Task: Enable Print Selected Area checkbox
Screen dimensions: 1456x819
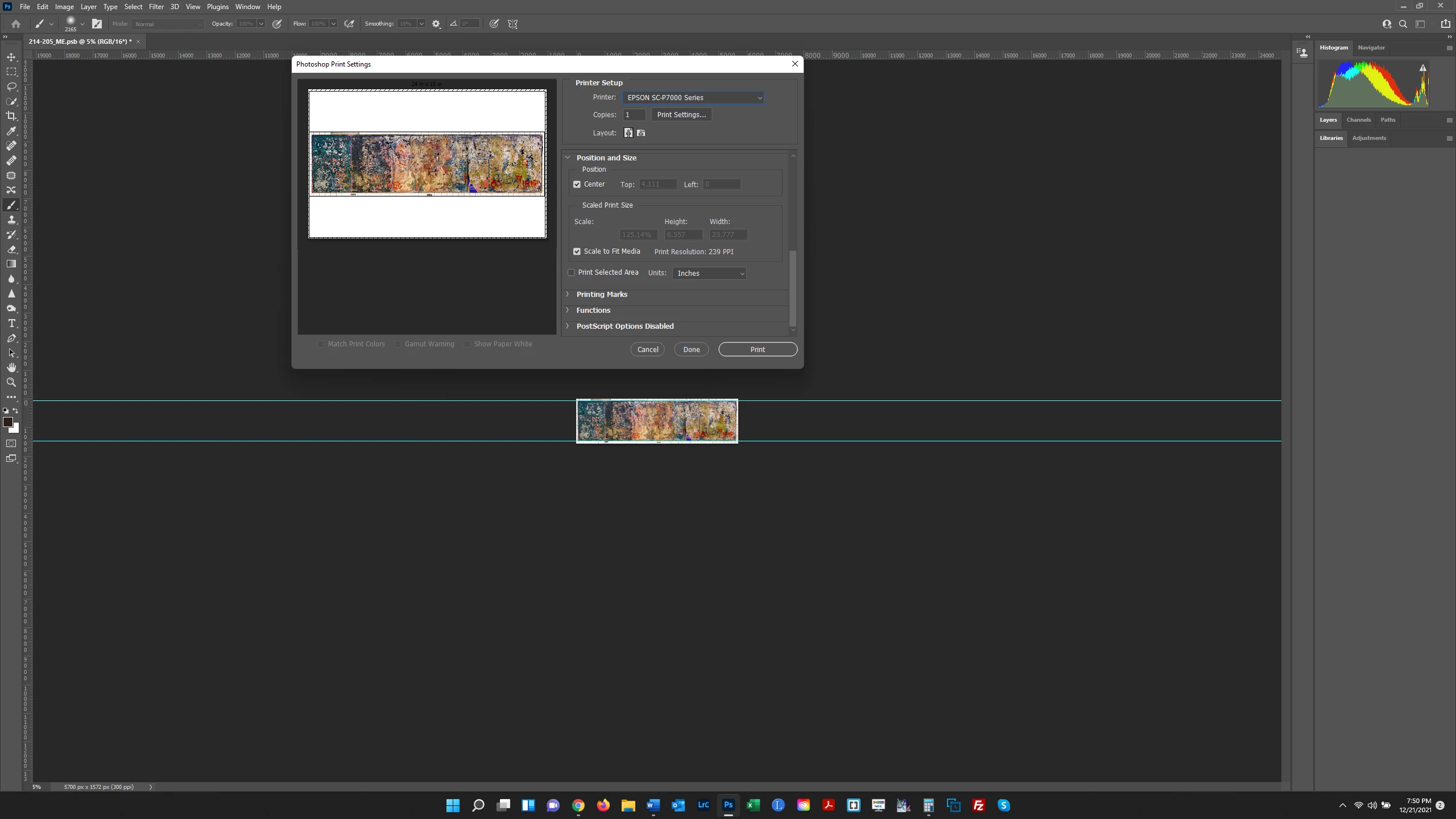Action: (x=571, y=272)
